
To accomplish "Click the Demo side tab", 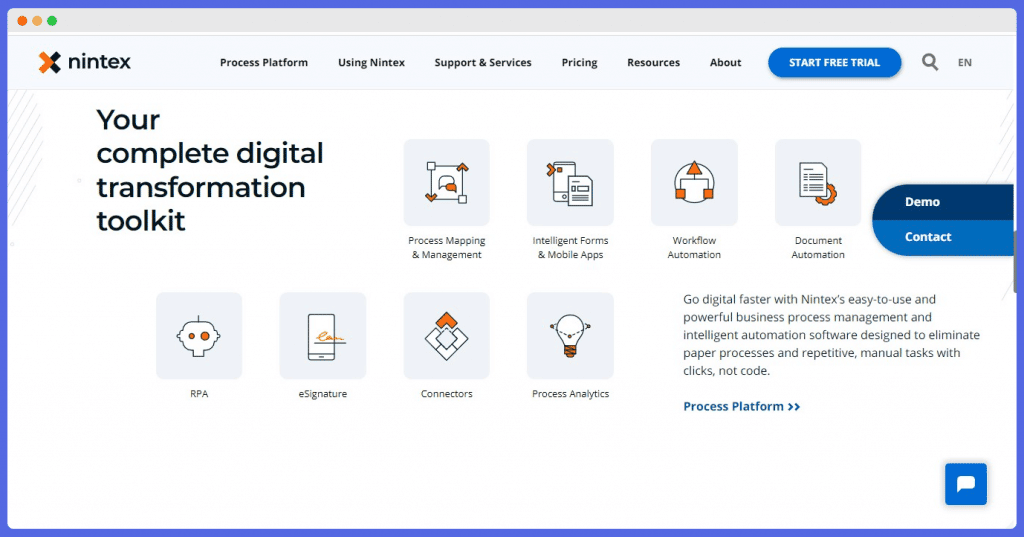I will (x=942, y=202).
